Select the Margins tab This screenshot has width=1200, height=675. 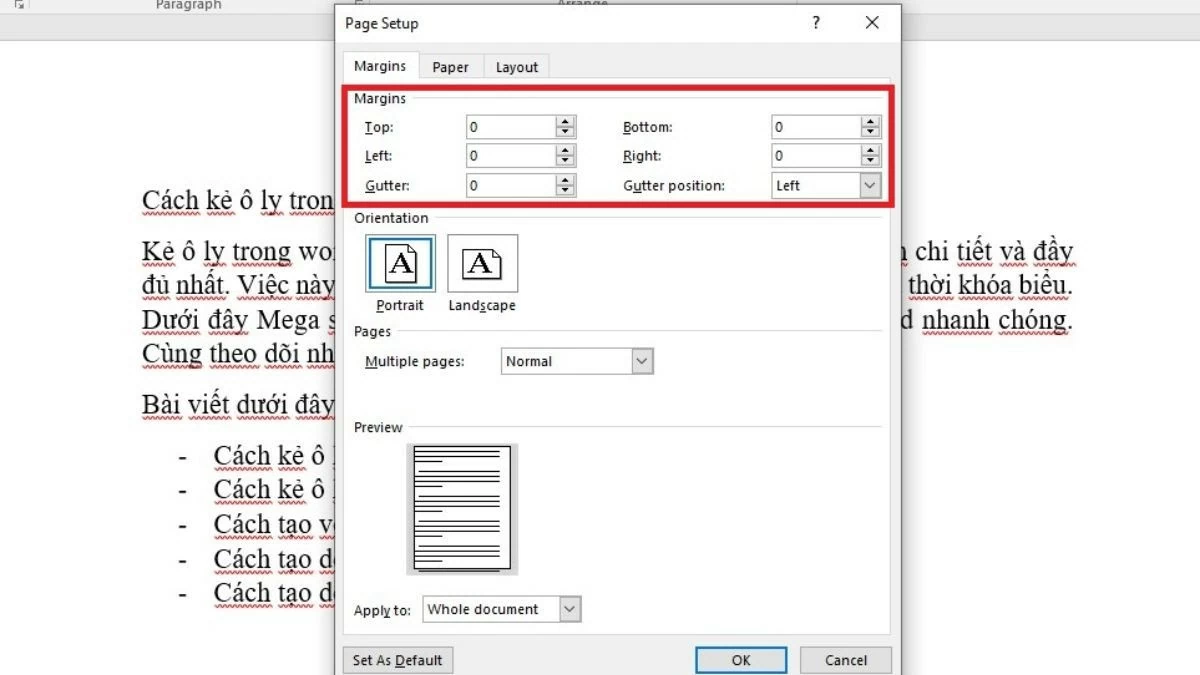point(380,66)
